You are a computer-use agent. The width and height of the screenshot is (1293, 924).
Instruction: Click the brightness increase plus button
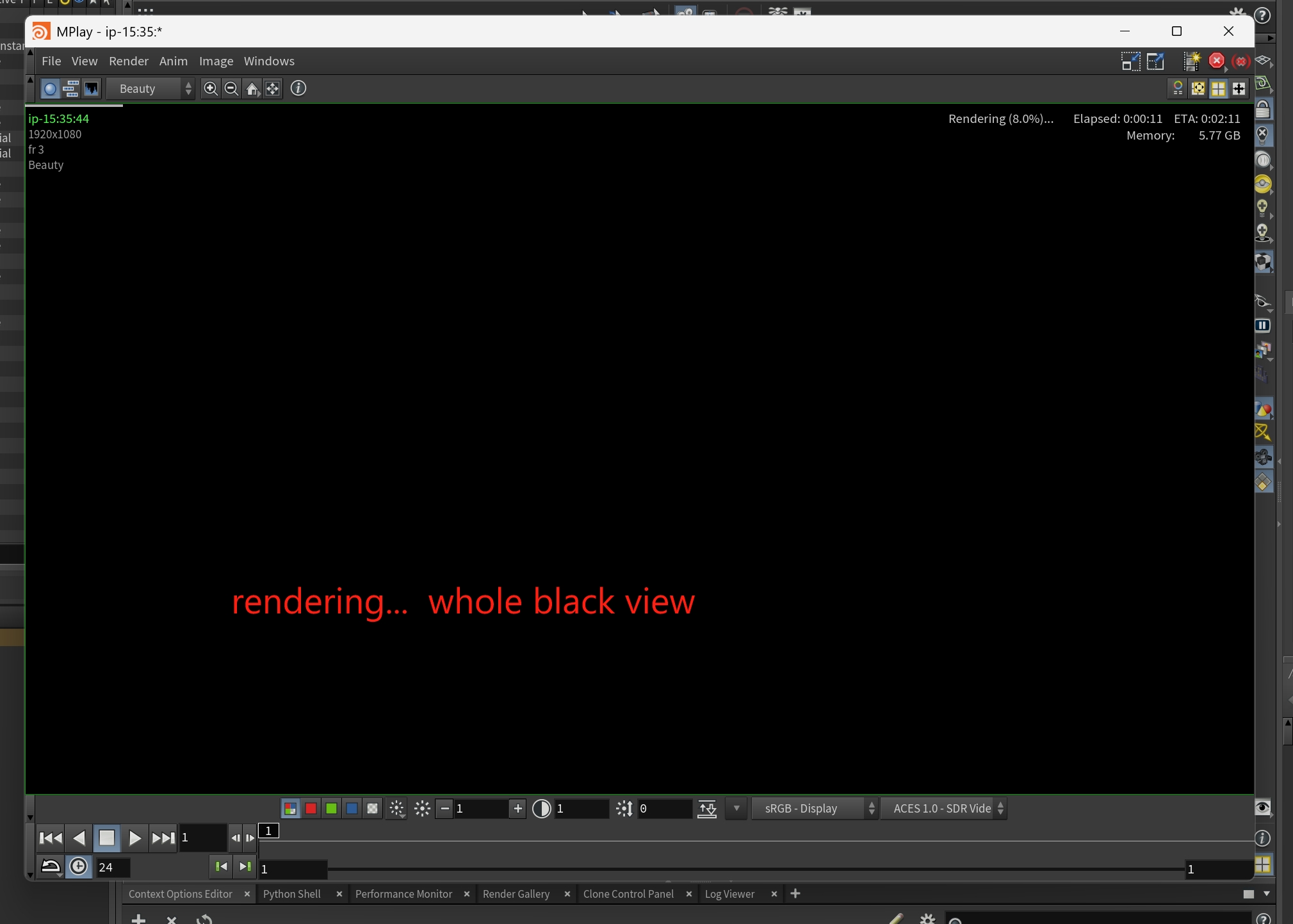coord(517,809)
